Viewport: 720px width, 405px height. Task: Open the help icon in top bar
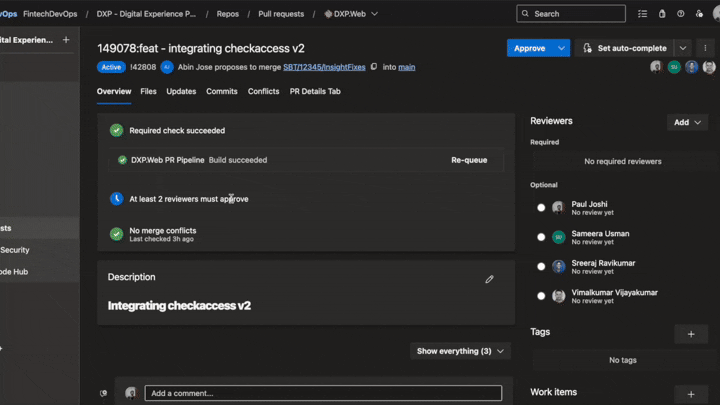click(681, 14)
